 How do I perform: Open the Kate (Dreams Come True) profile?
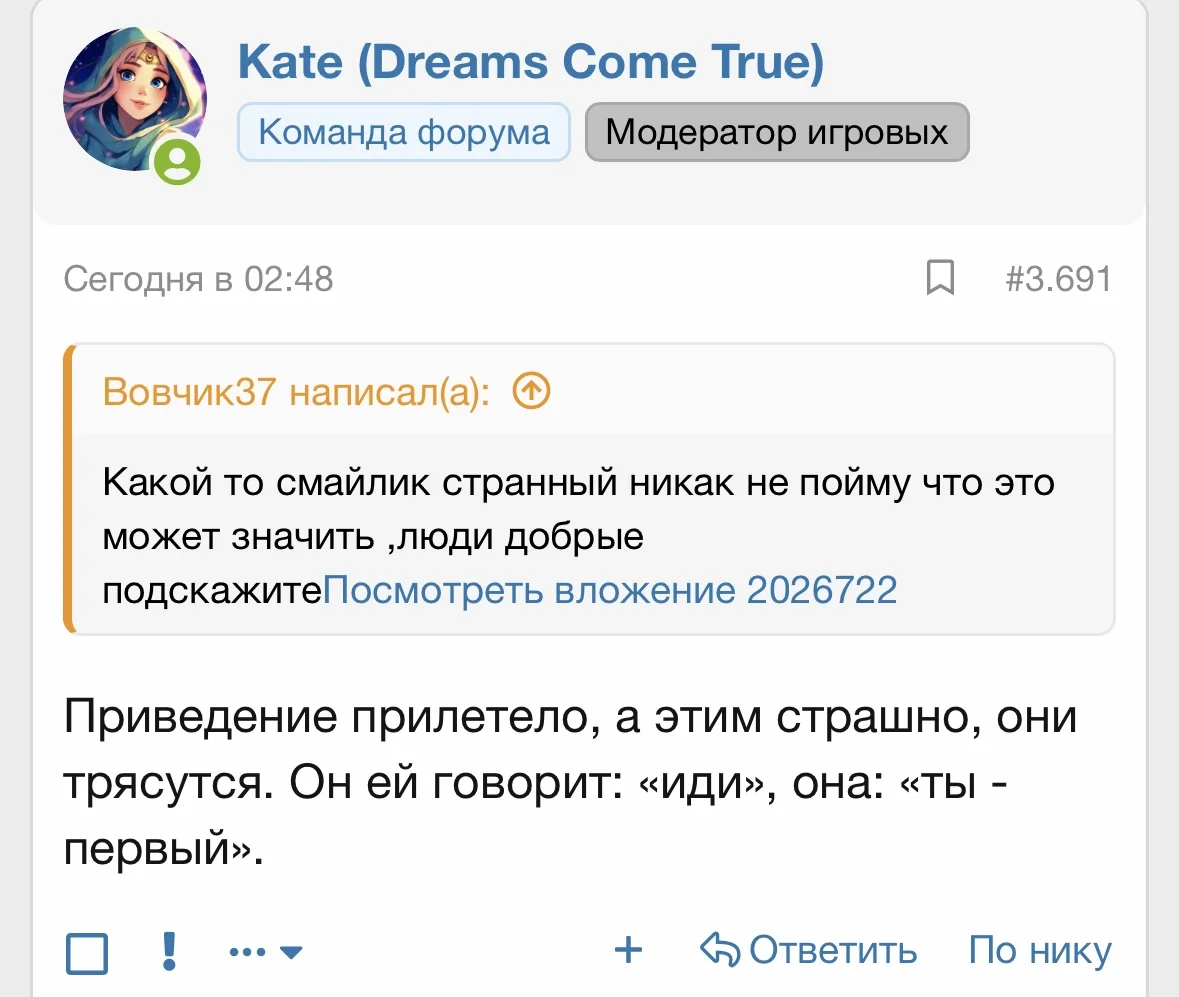click(531, 64)
